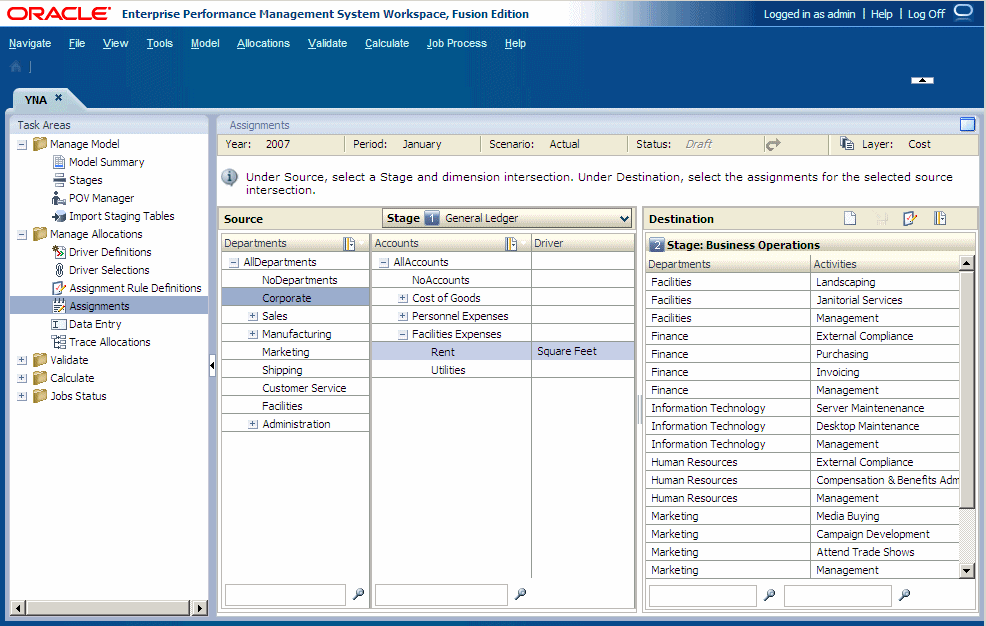Click the search magnifier under the Departments column
Viewport: 986px width, 626px height.
357,594
